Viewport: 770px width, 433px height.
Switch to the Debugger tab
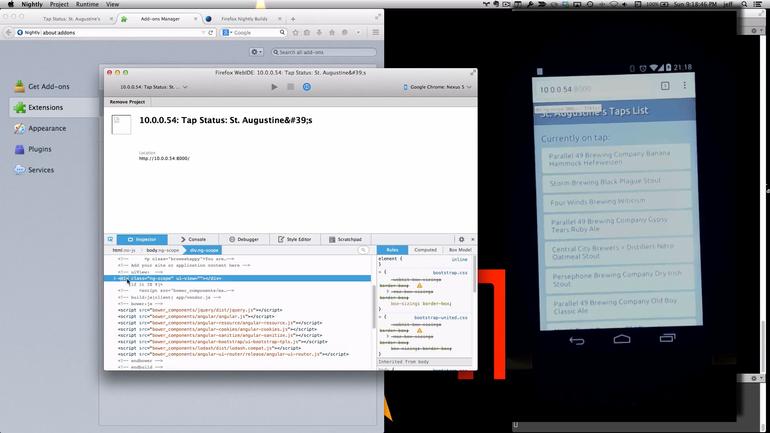[x=244, y=239]
